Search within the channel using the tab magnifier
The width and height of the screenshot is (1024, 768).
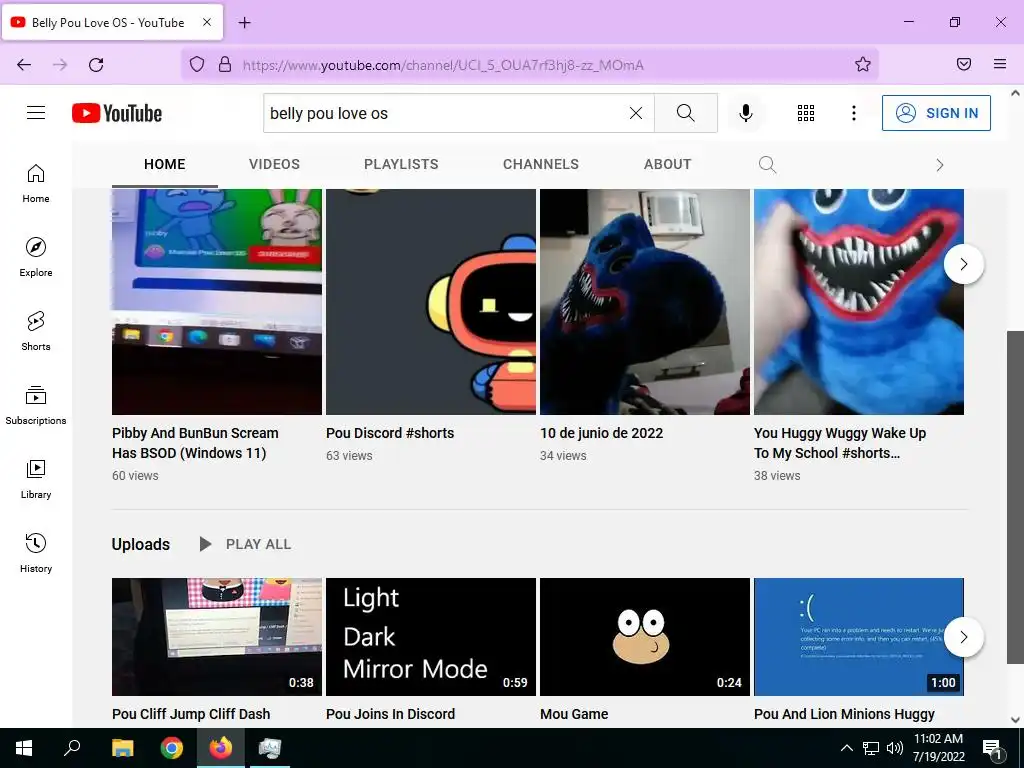(x=767, y=165)
